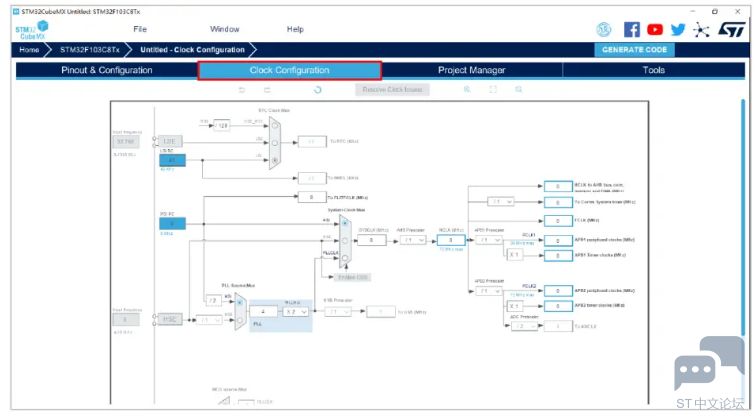Open the APB2 Prescaler dropdown
Viewport: 753px width, 419px height.
point(489,291)
